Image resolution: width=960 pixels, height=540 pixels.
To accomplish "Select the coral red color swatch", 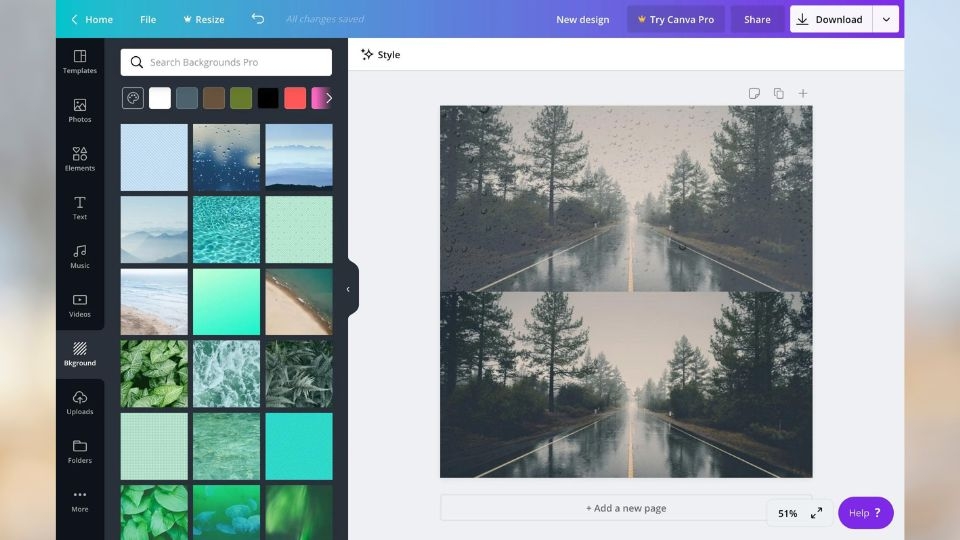I will [294, 98].
